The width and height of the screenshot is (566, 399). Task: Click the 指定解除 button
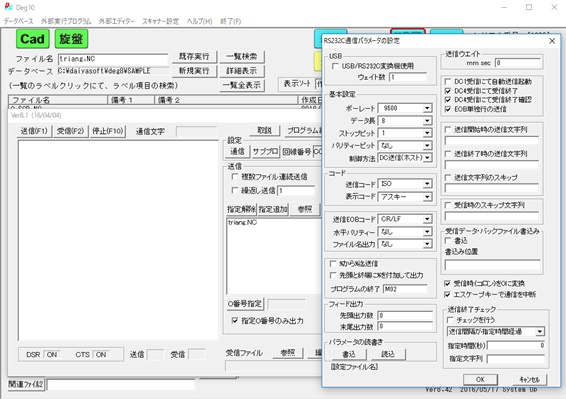click(x=241, y=209)
